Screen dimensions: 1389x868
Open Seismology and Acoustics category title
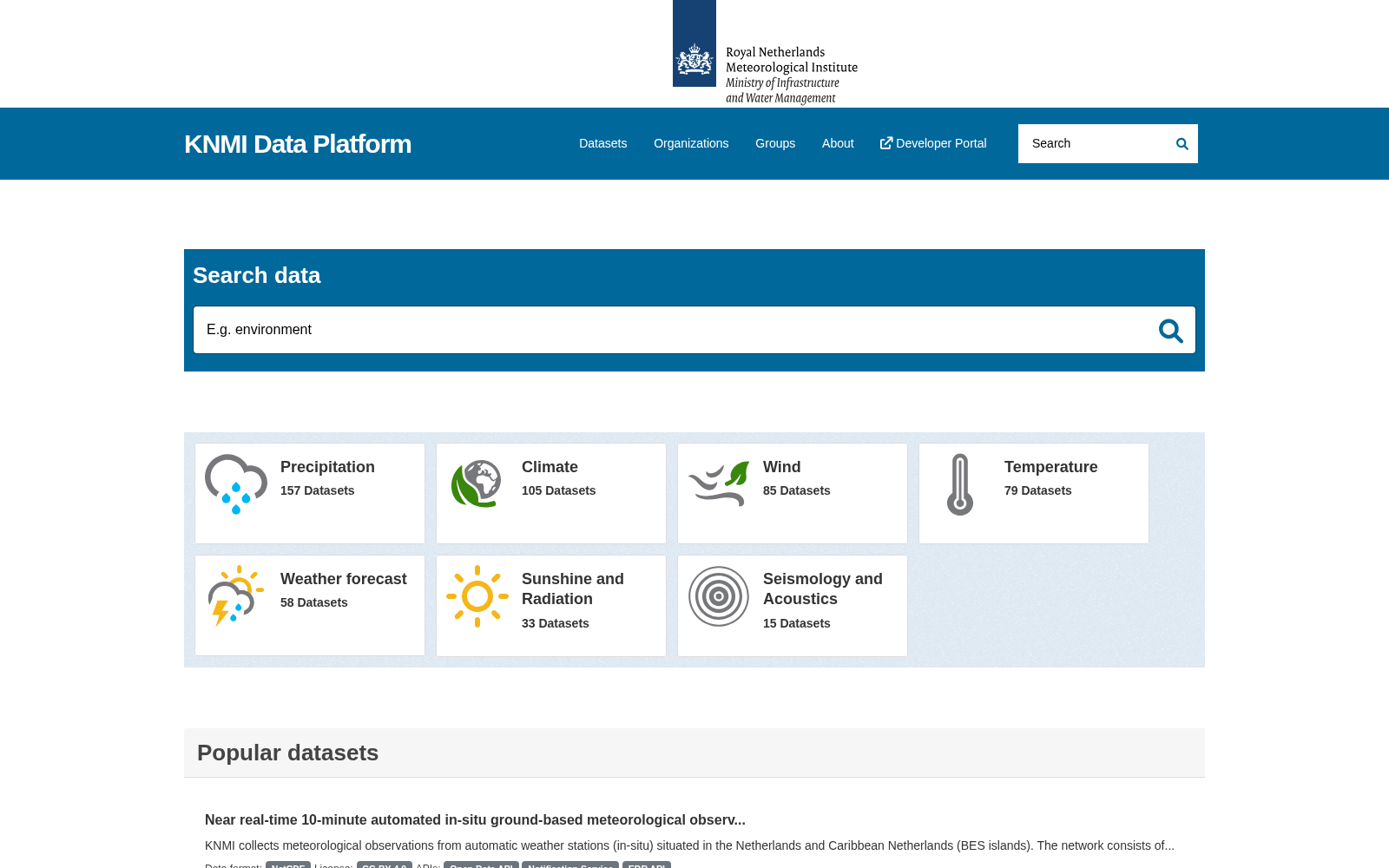coord(823,589)
